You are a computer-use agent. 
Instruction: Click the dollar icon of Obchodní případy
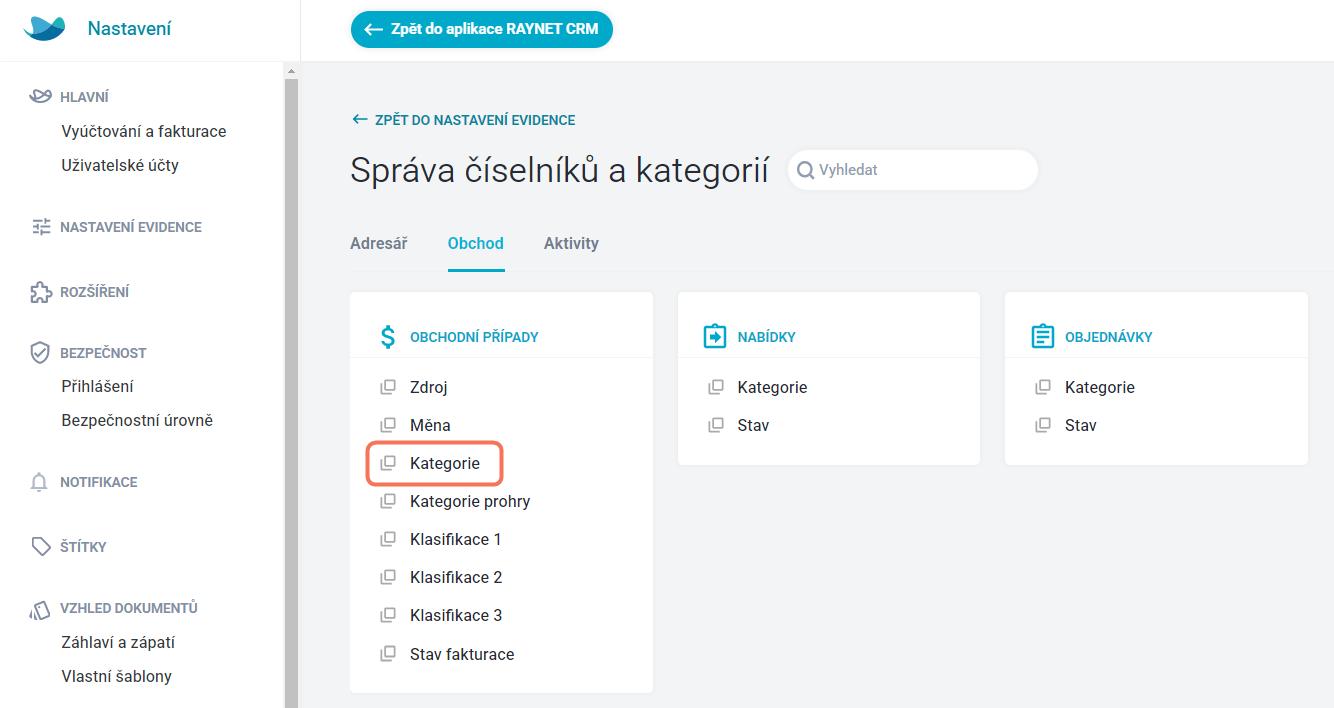click(388, 336)
